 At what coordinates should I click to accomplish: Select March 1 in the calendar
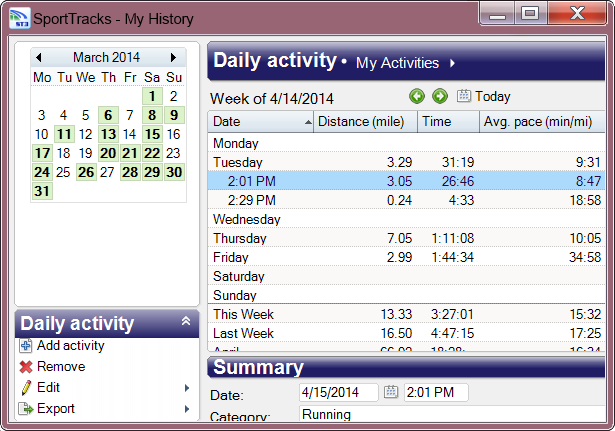click(152, 96)
